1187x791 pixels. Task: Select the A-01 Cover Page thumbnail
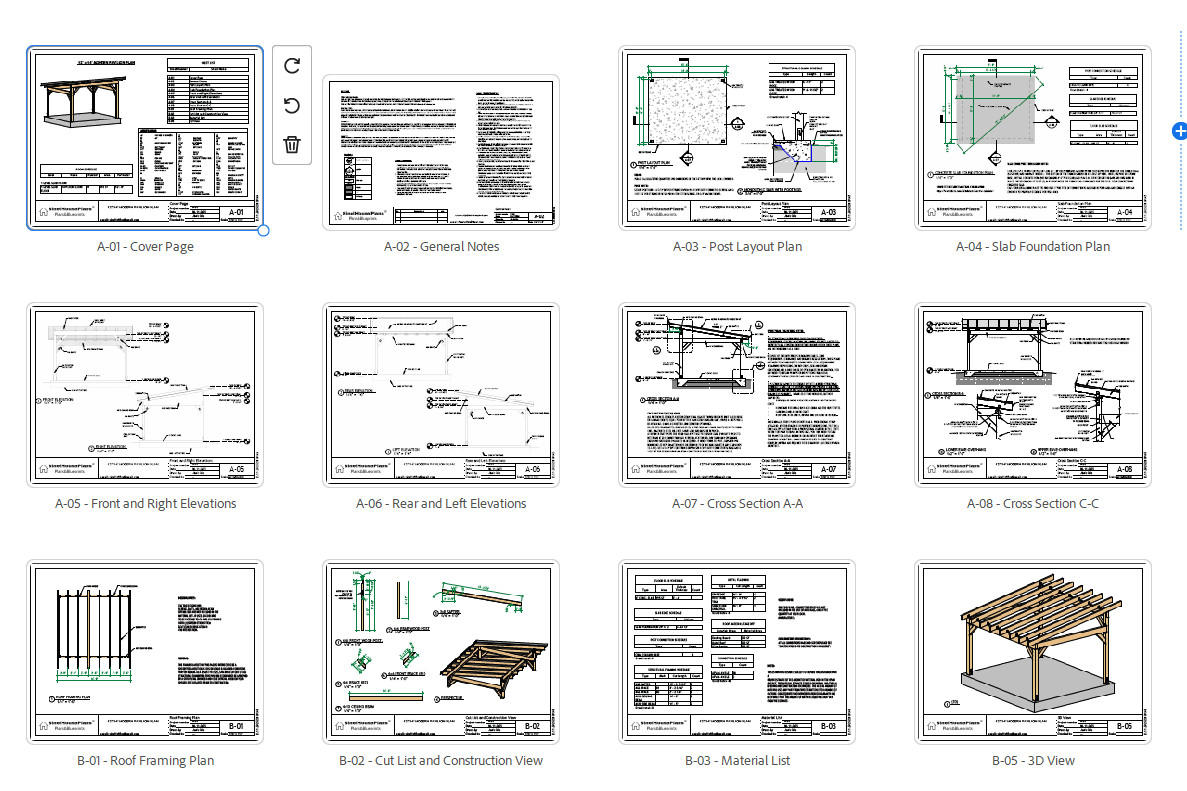pos(145,137)
